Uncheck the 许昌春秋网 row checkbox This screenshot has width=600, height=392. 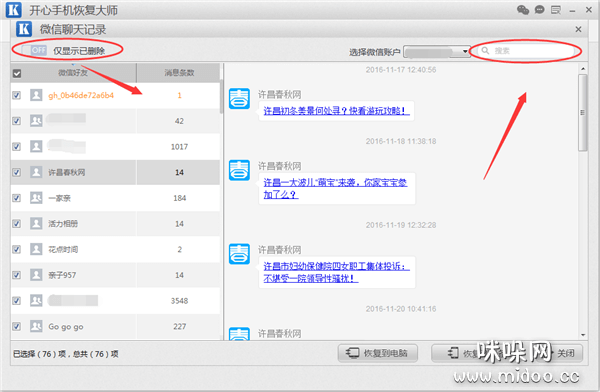(16, 172)
